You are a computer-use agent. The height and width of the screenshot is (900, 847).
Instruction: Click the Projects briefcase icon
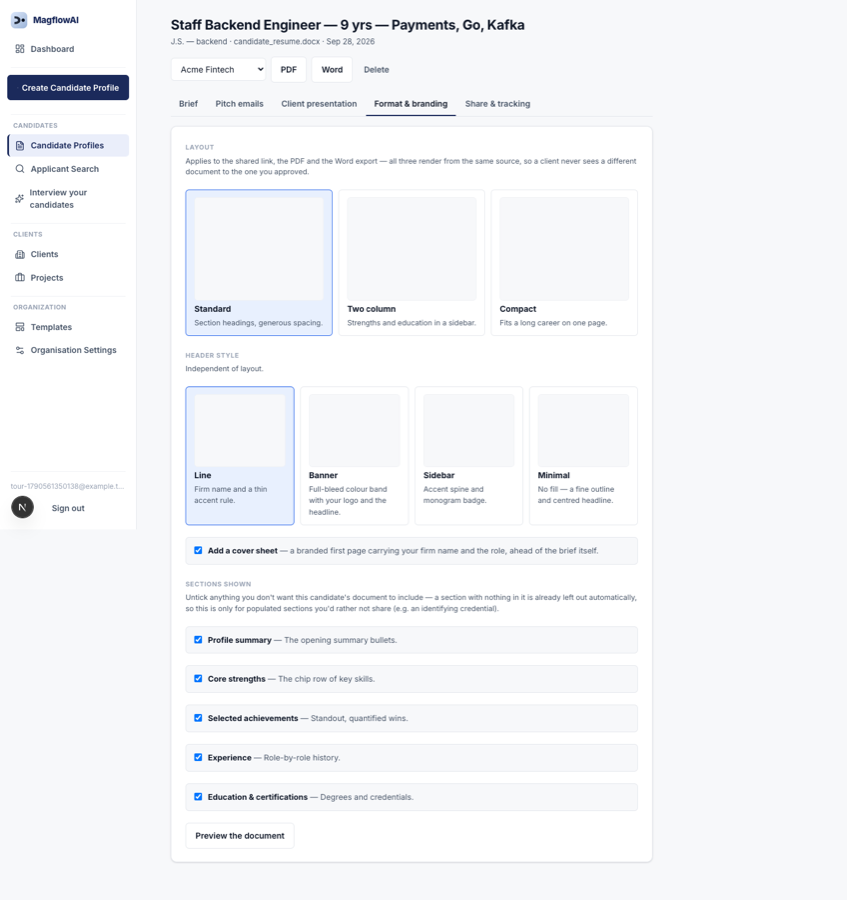pyautogui.click(x=20, y=278)
